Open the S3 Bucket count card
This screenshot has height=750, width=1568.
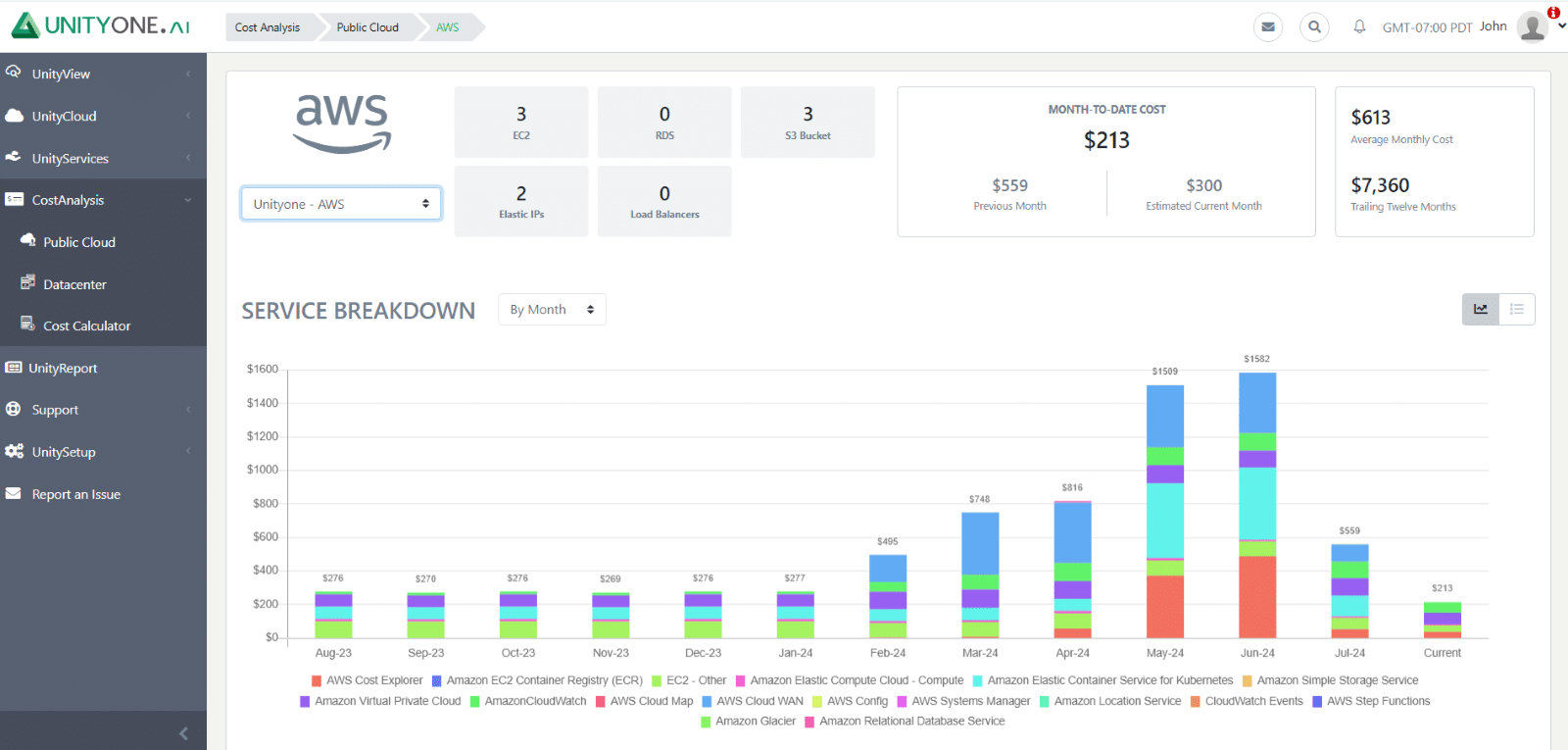click(x=808, y=122)
